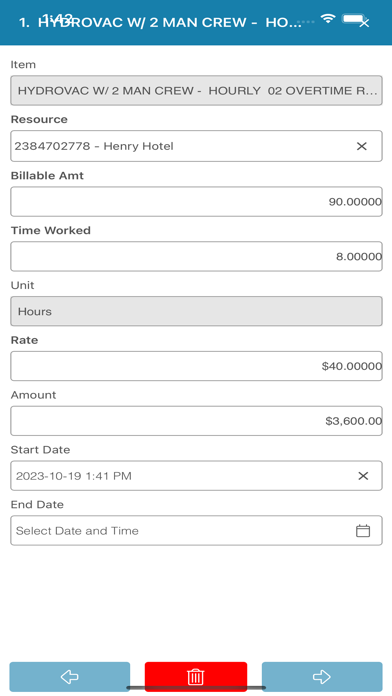The image size is (392, 696).
Task: Tap the HYDROVAC Item name field
Action: click(x=196, y=91)
